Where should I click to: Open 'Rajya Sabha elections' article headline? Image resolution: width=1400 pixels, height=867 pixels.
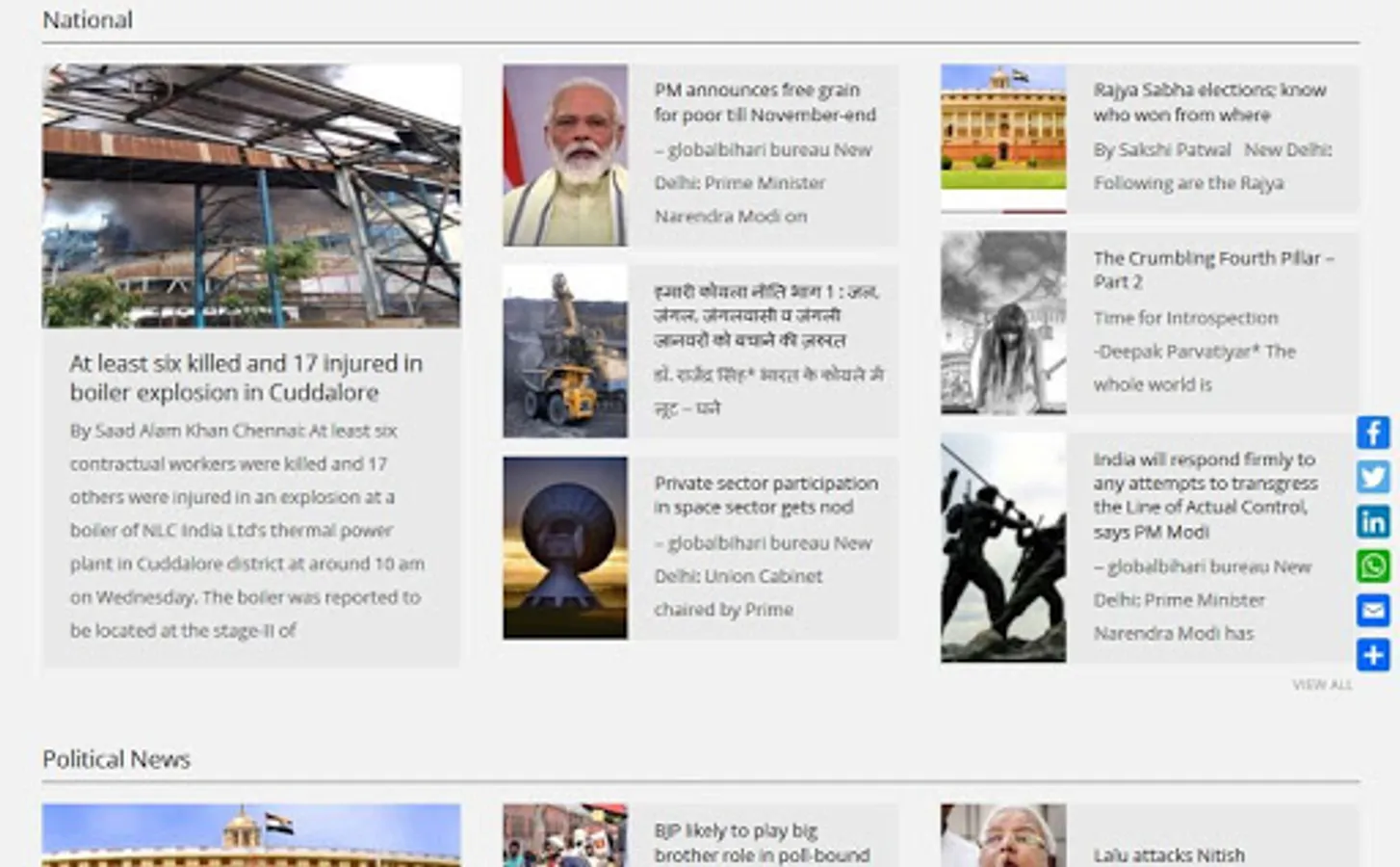click(1209, 102)
